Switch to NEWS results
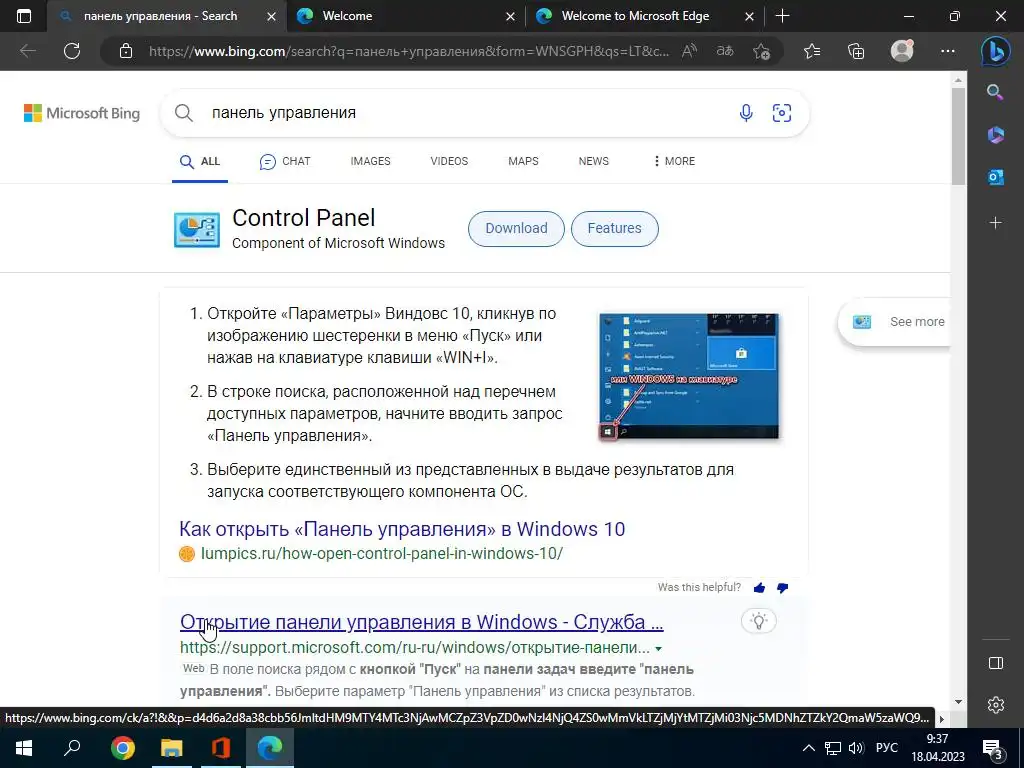Screen dimensions: 1024x768 click(x=594, y=161)
